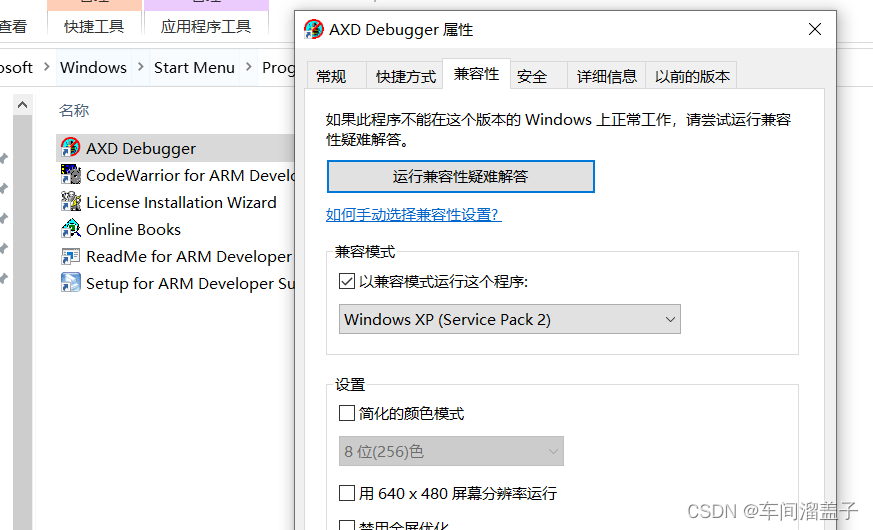
Task: Close the AXD Debugger 属性 dialog
Action: pos(815,29)
